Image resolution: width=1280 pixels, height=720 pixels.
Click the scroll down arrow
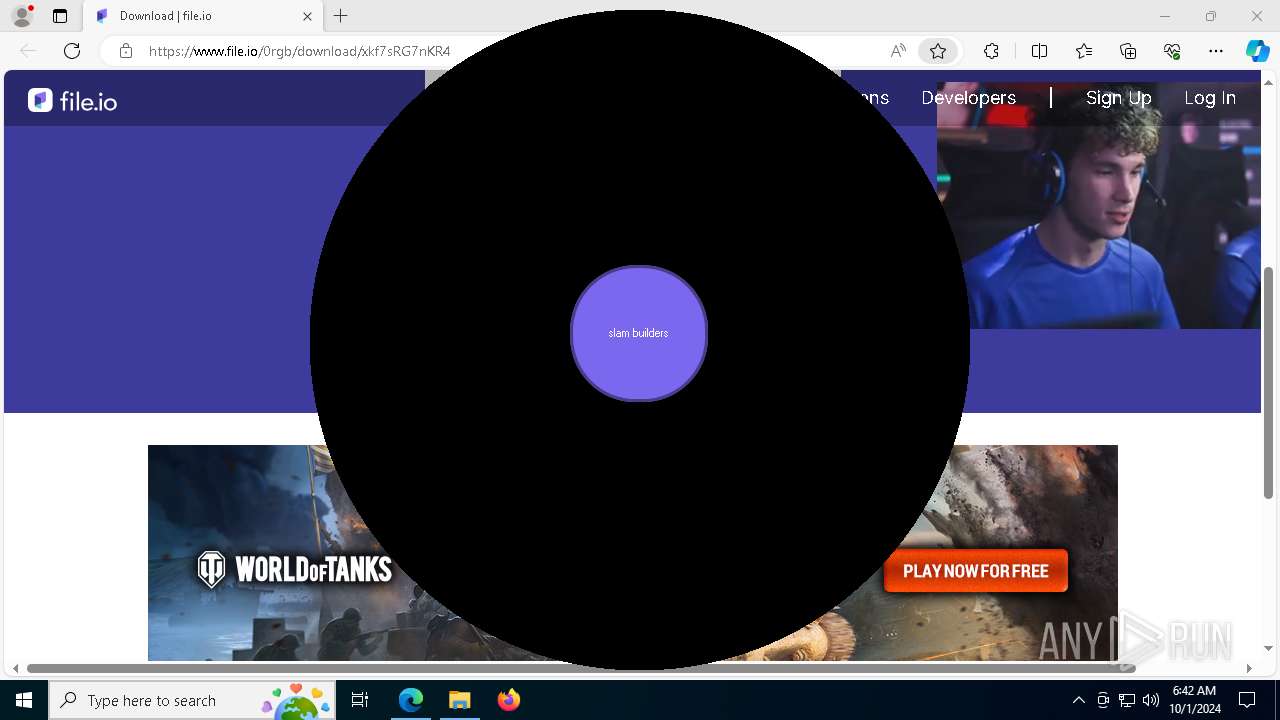(x=1269, y=649)
